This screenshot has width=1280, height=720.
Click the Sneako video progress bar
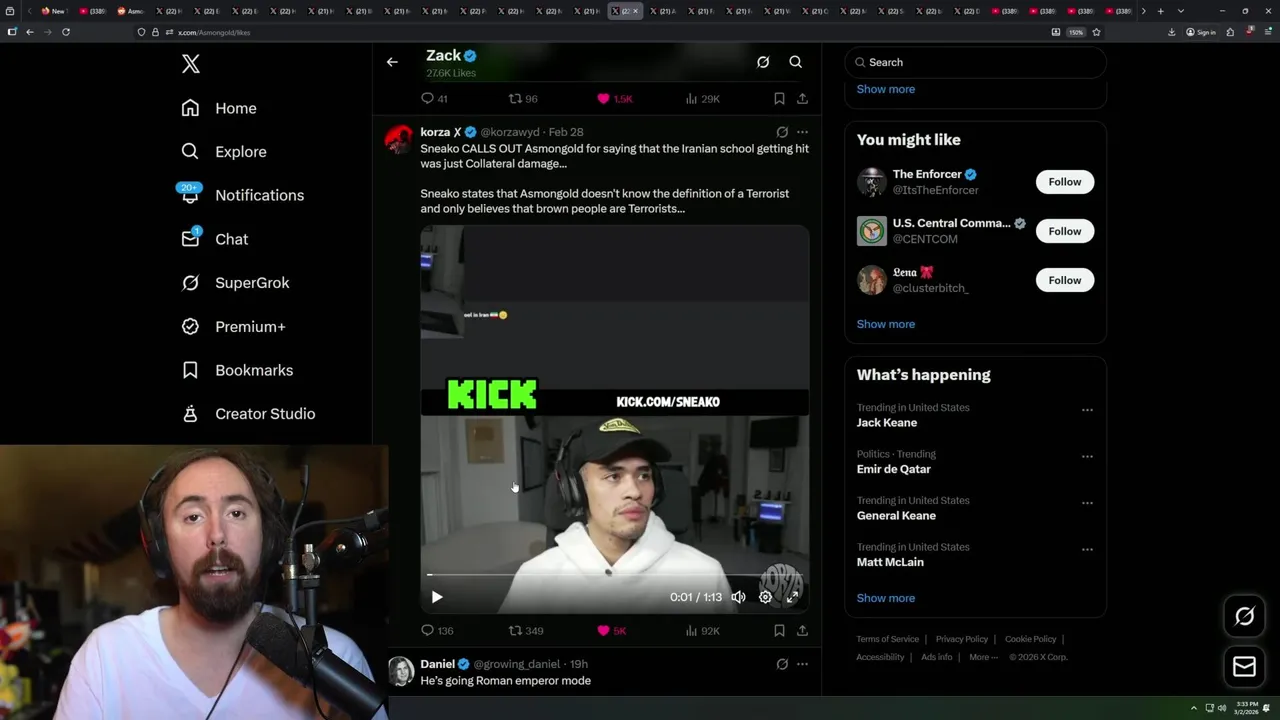[614, 575]
